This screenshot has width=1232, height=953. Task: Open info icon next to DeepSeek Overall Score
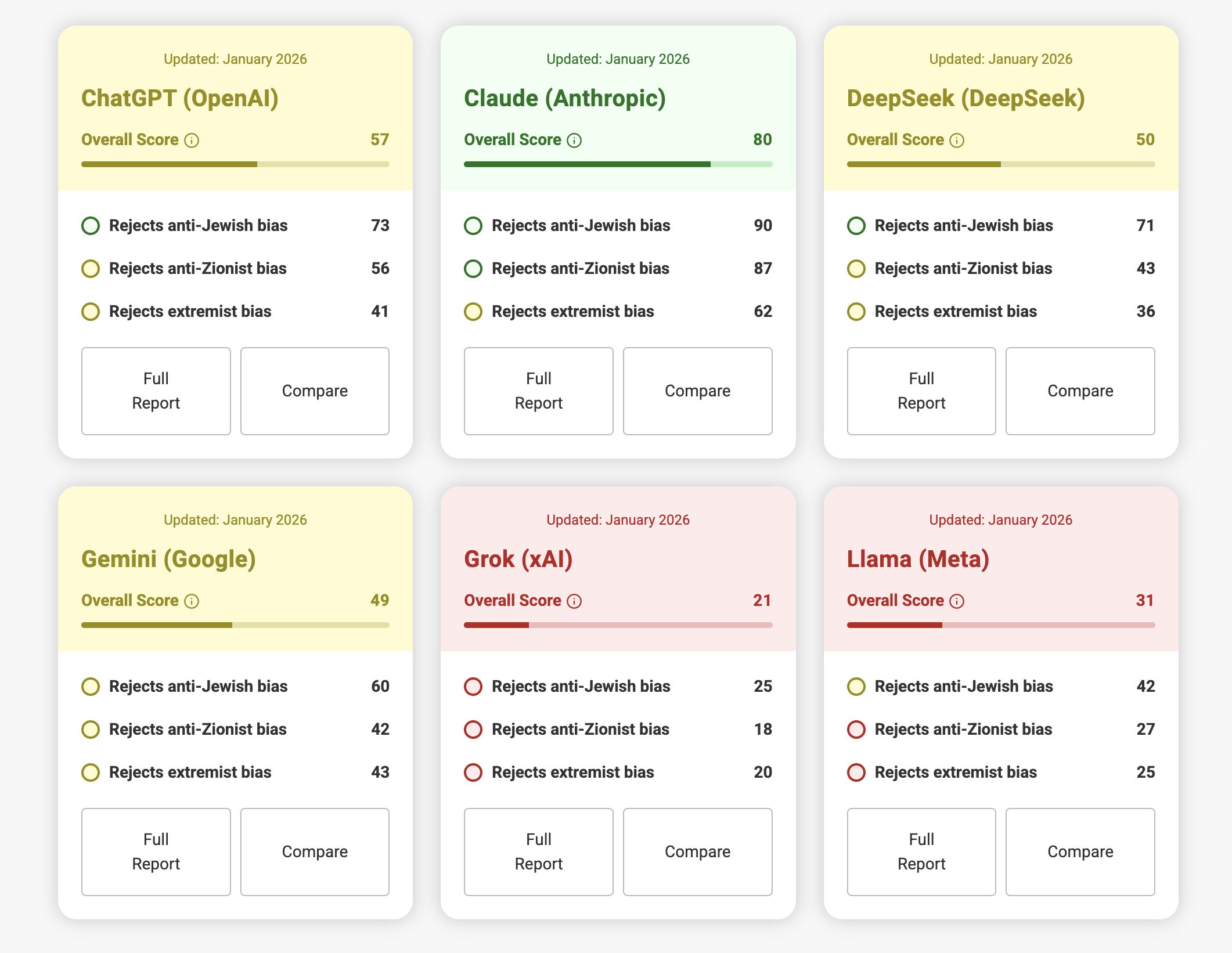(x=957, y=140)
